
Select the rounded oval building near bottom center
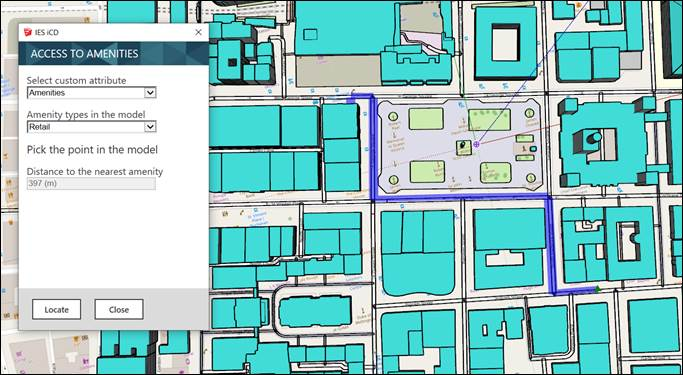pos(315,311)
